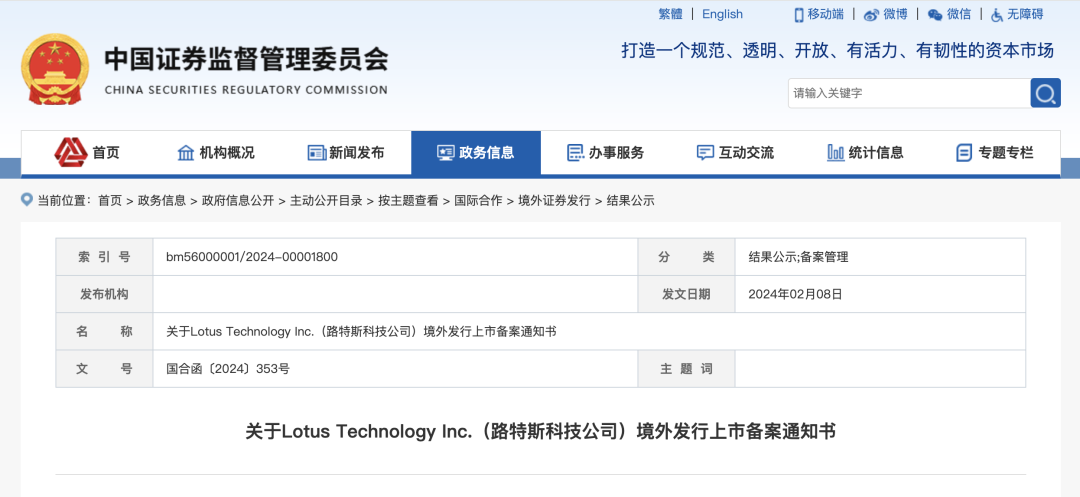
Task: Click the form icon beside 办事服务
Action: 575,153
